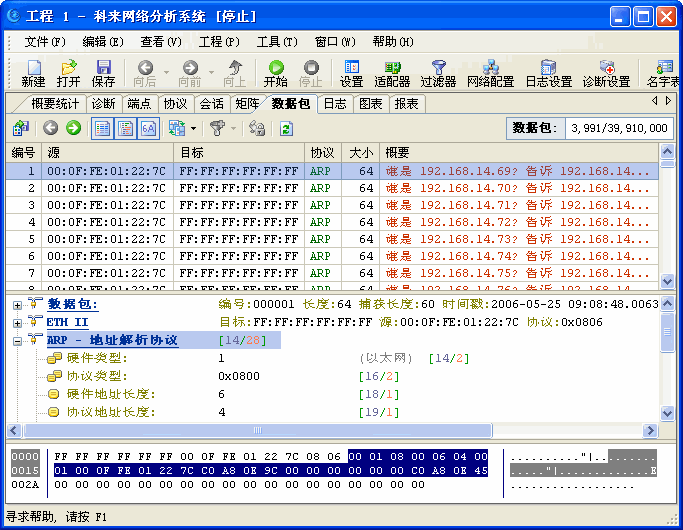Open the 文件(F) menu

coord(45,42)
